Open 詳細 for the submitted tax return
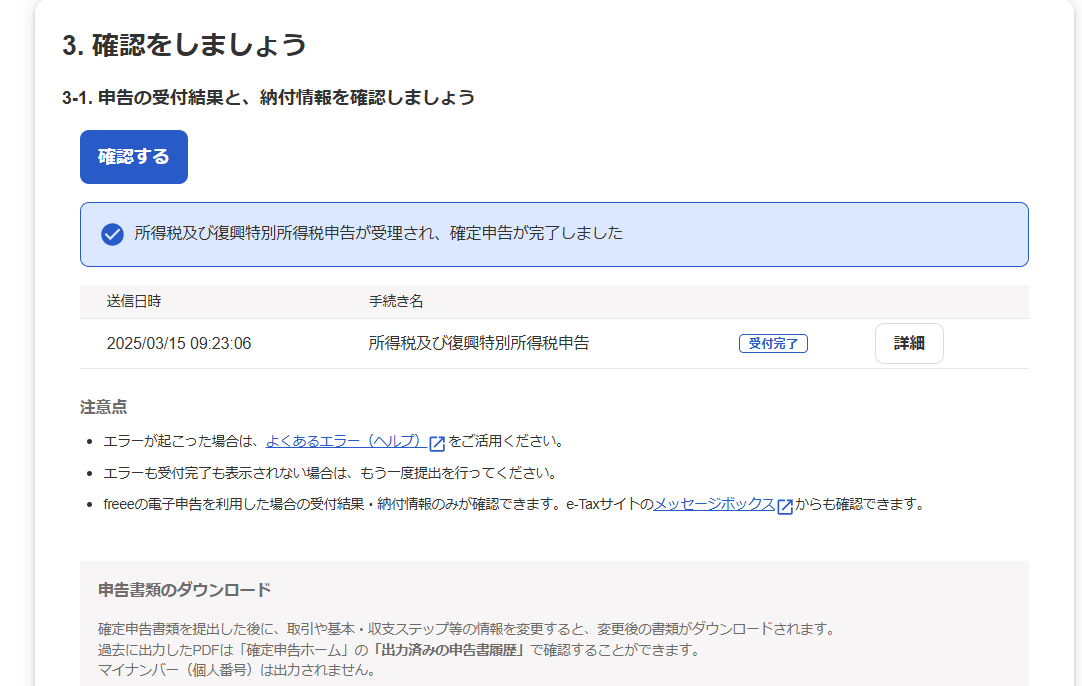Viewport: 1082px width, 686px height. click(x=908, y=343)
